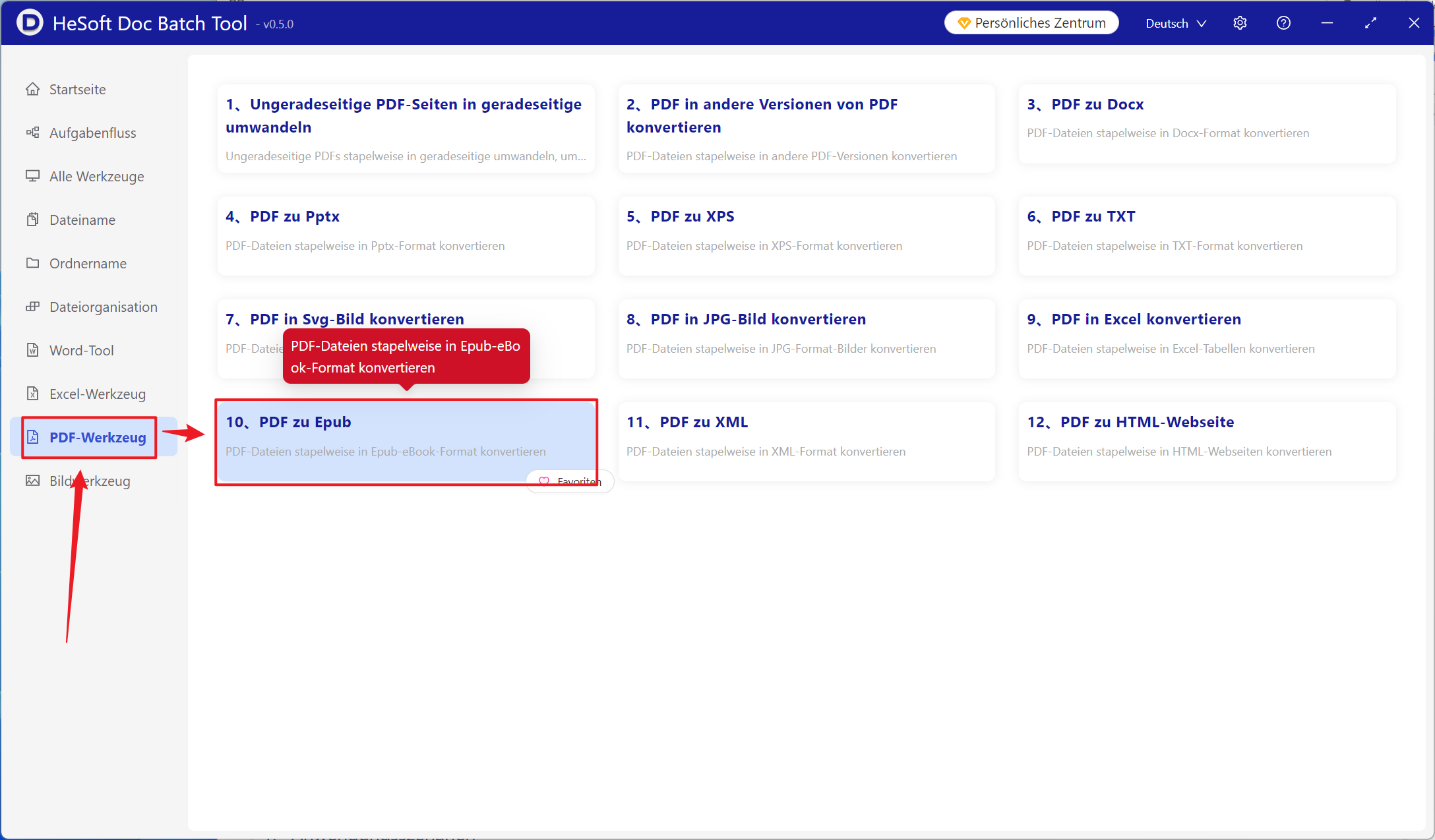Select Dateiorganisation in the sidebar
Screen dimensions: 1435x840
(94, 307)
